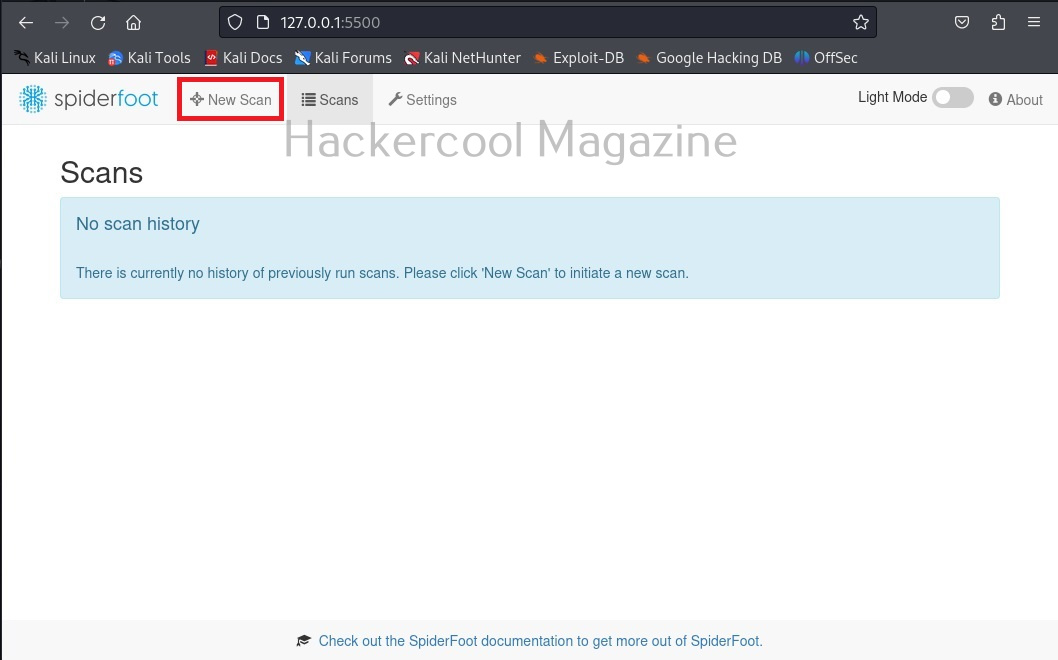Viewport: 1058px width, 660px height.
Task: Open the Kali Docs bookmark
Action: pyautogui.click(x=243, y=58)
